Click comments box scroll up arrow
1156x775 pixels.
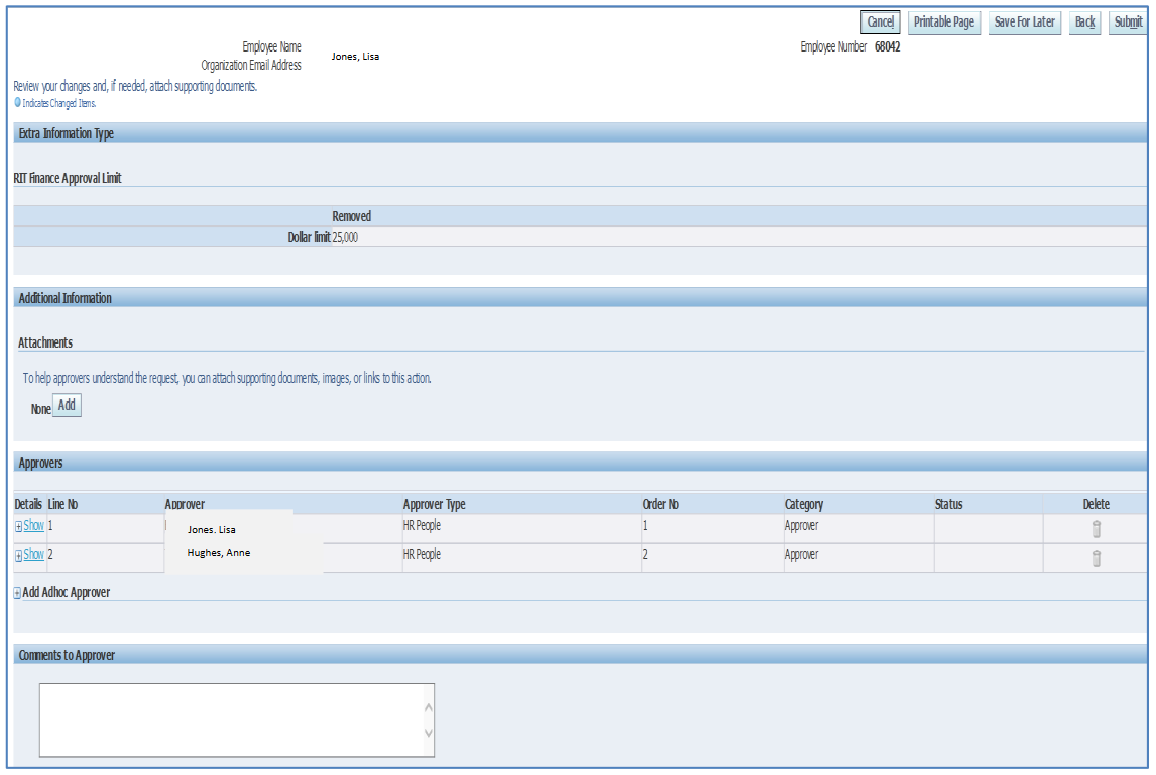429,707
